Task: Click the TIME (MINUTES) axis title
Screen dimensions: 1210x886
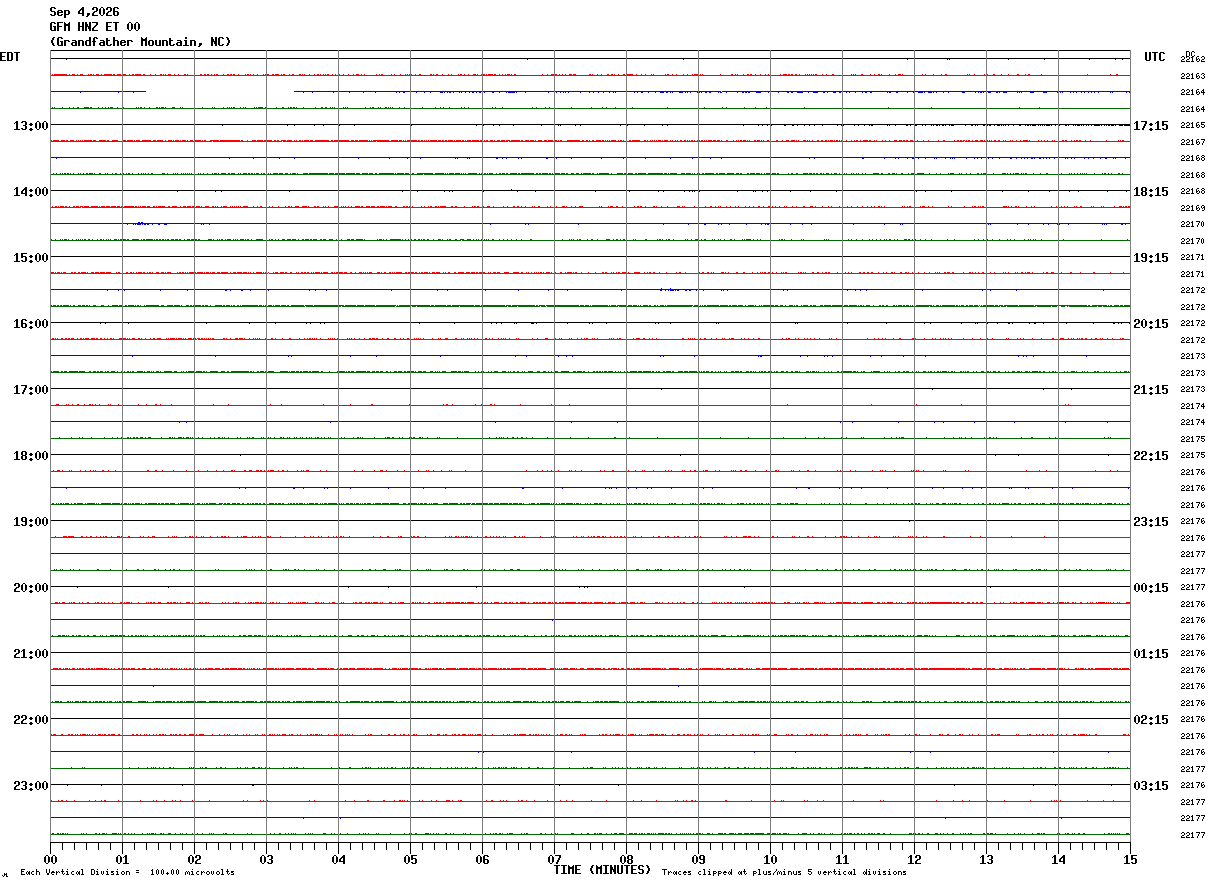Action: pos(602,870)
